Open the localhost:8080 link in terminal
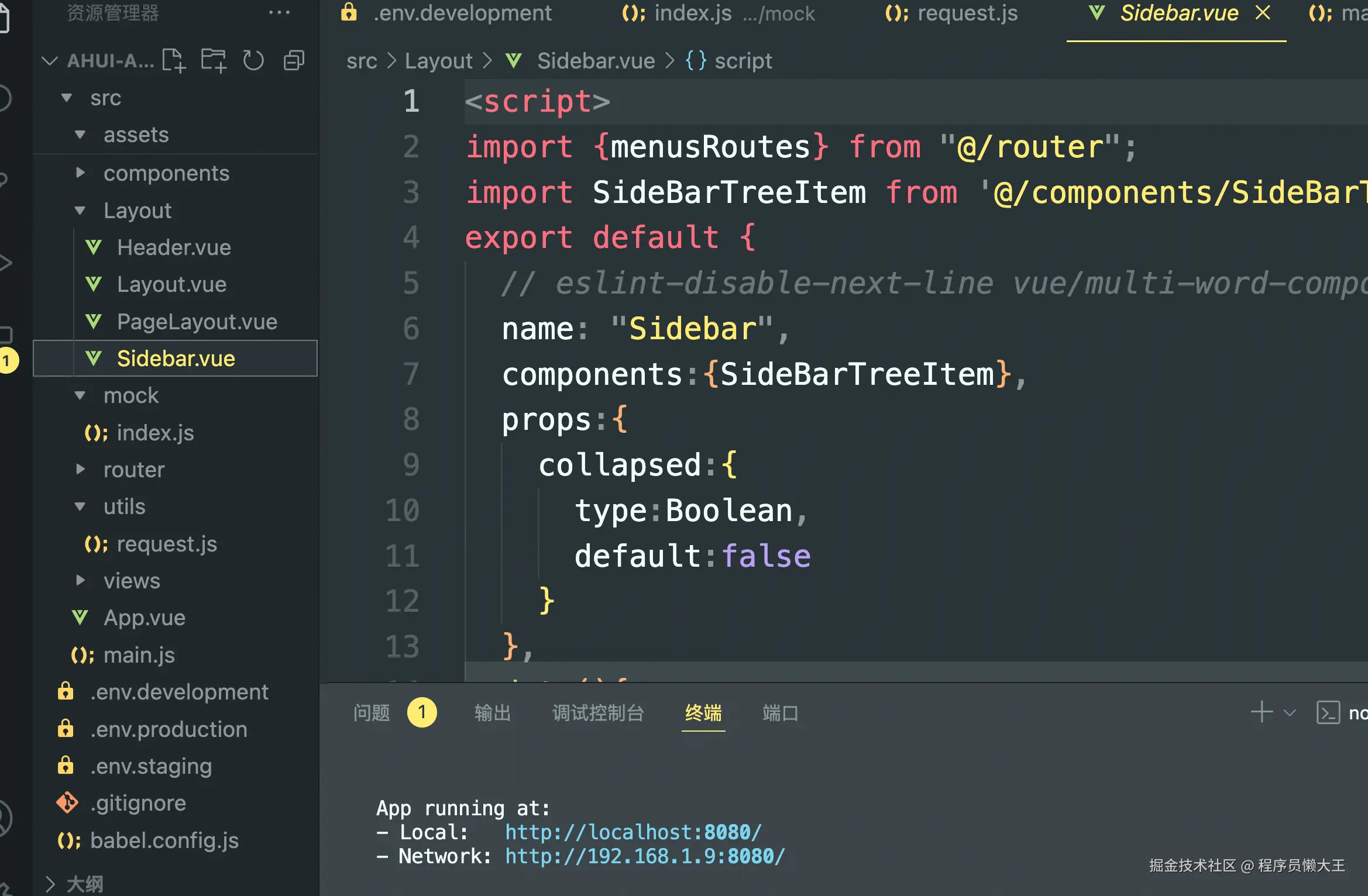This screenshot has width=1368, height=896. pos(633,832)
